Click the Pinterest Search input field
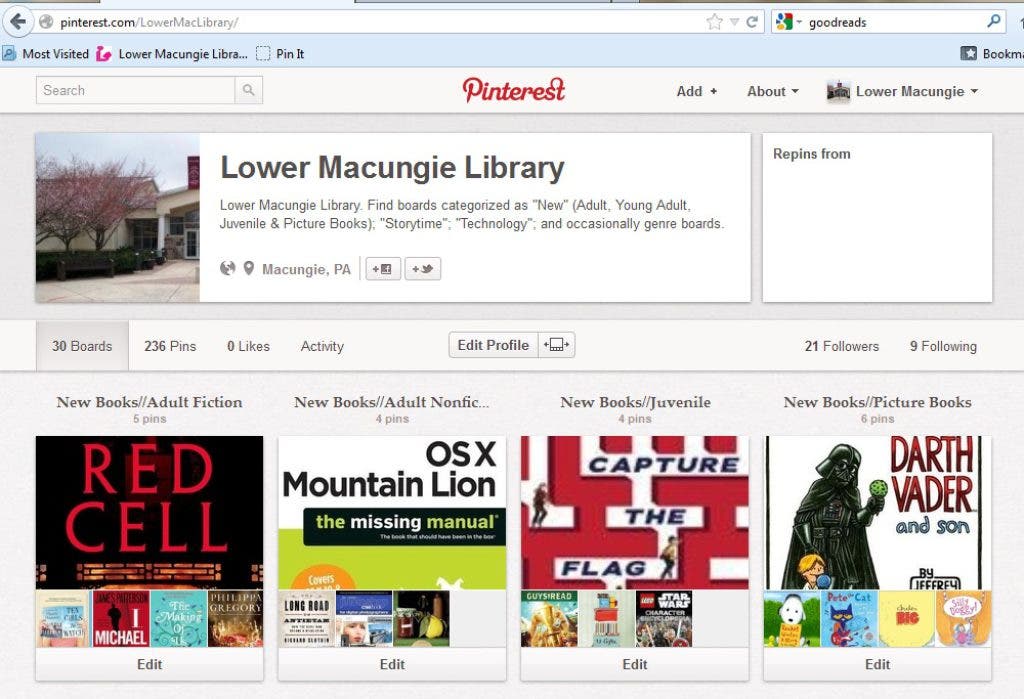This screenshot has height=699, width=1024. tap(135, 90)
